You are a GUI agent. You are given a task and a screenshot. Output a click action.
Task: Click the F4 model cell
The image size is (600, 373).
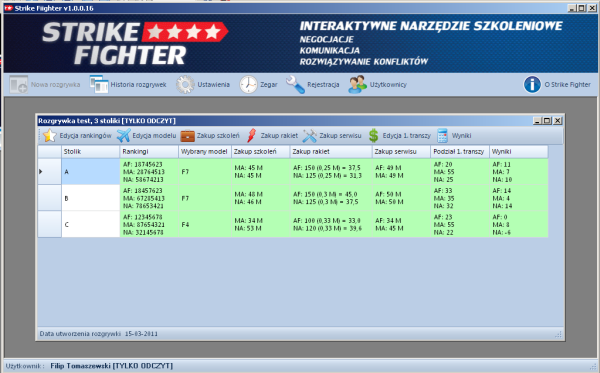(x=205, y=224)
